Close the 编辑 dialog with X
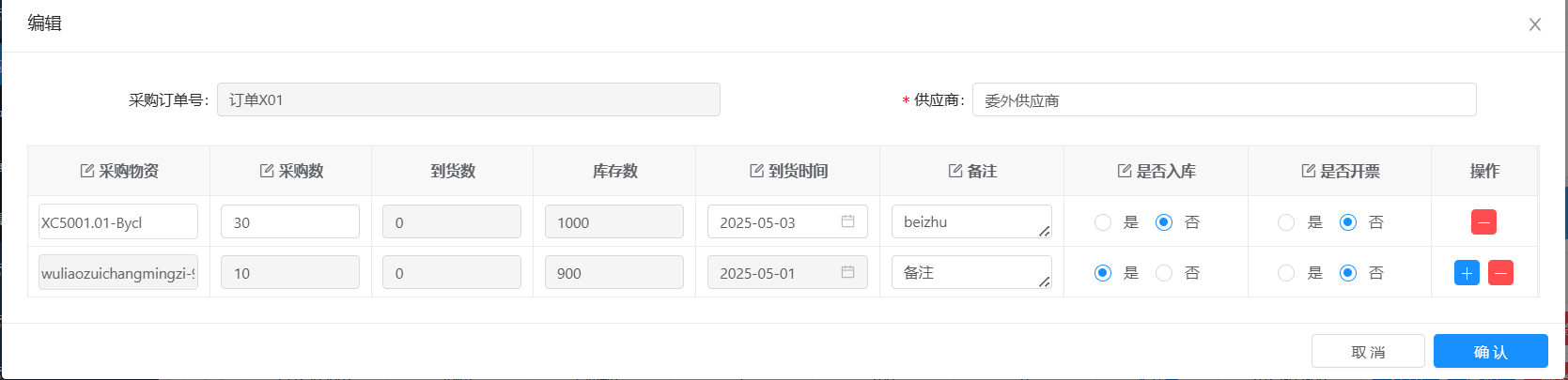 pos(1535,24)
